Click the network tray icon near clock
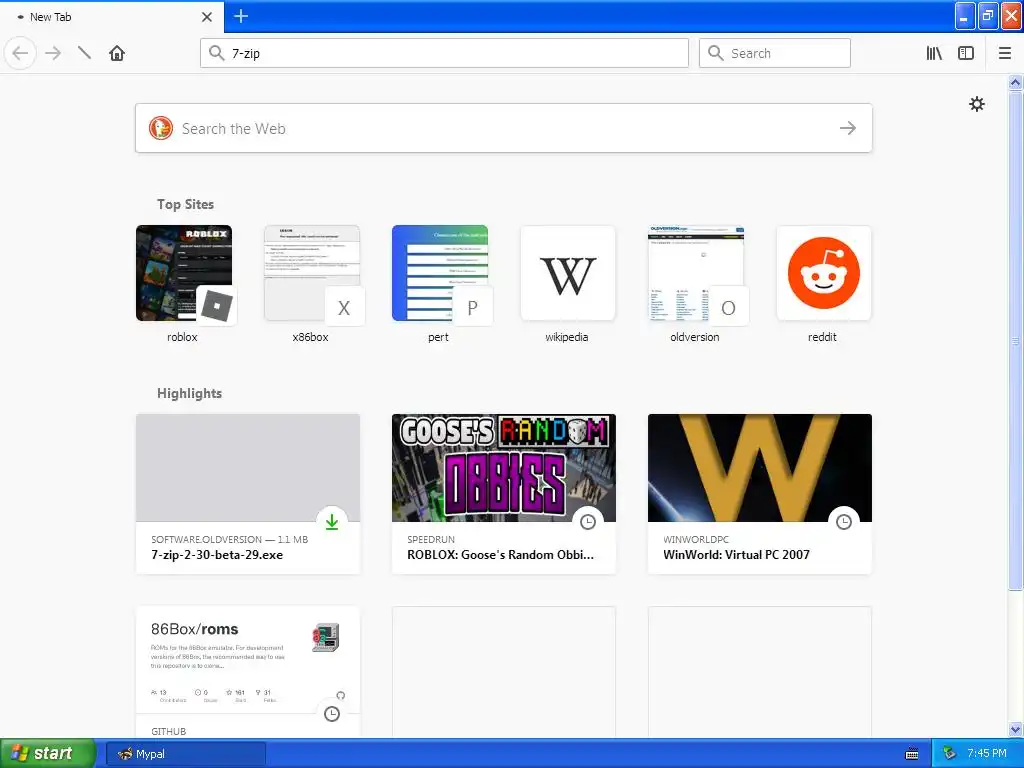This screenshot has width=1024, height=768. pos(950,754)
